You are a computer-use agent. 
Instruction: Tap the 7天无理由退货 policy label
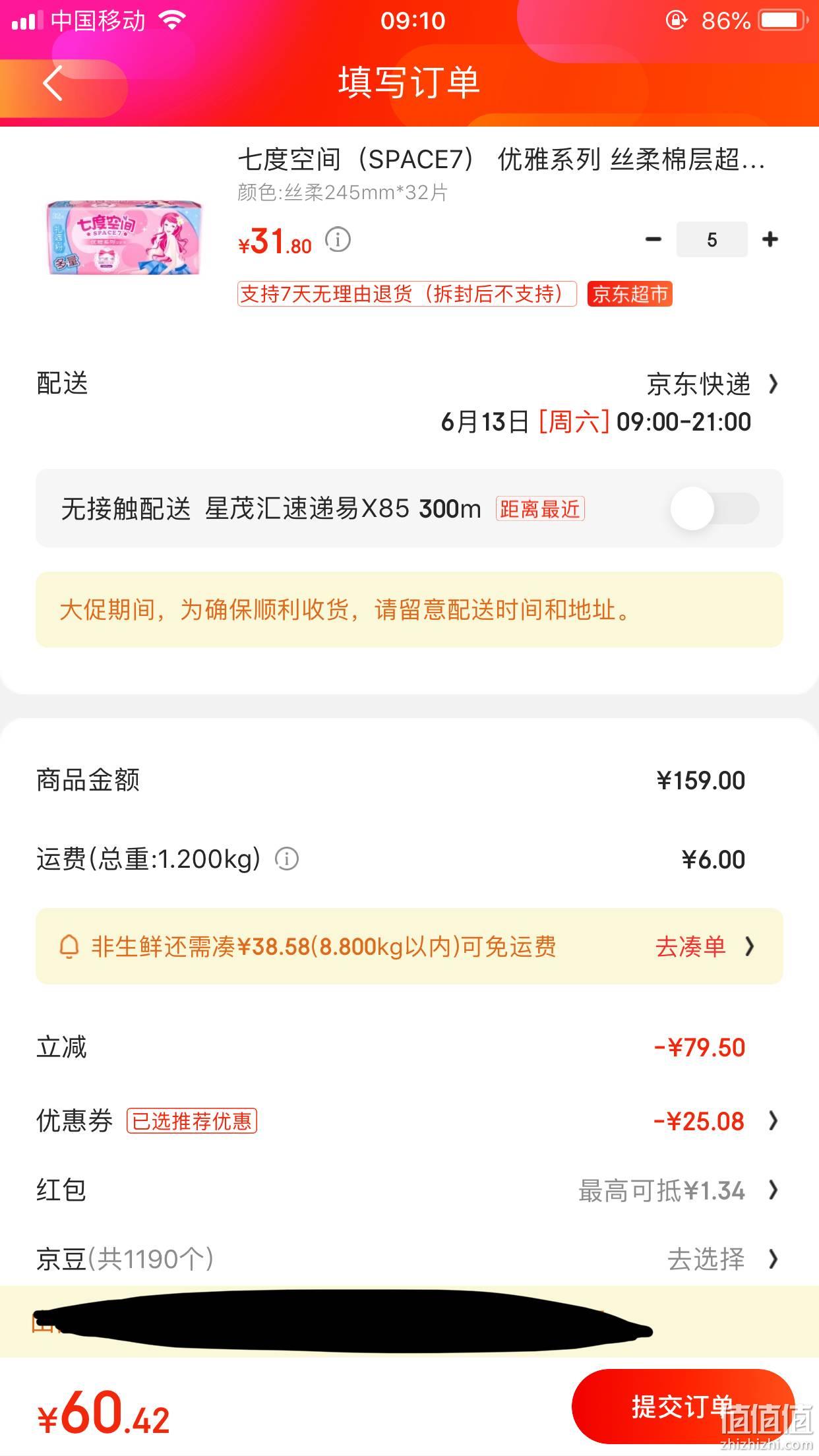coord(407,294)
